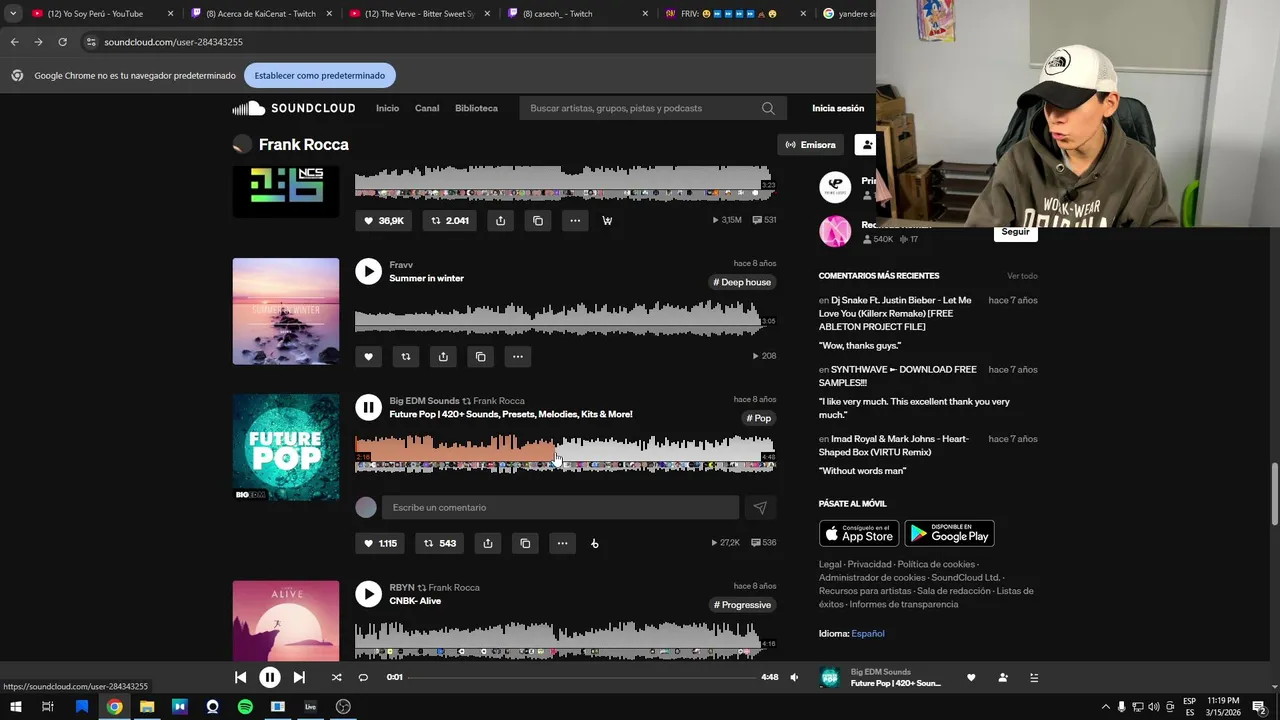Open OBS Studio from the taskbar

point(343,706)
